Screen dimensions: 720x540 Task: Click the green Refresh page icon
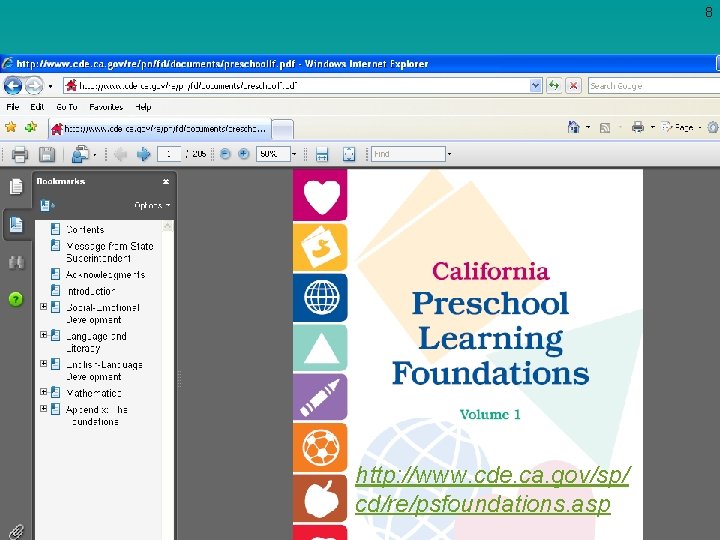click(554, 85)
